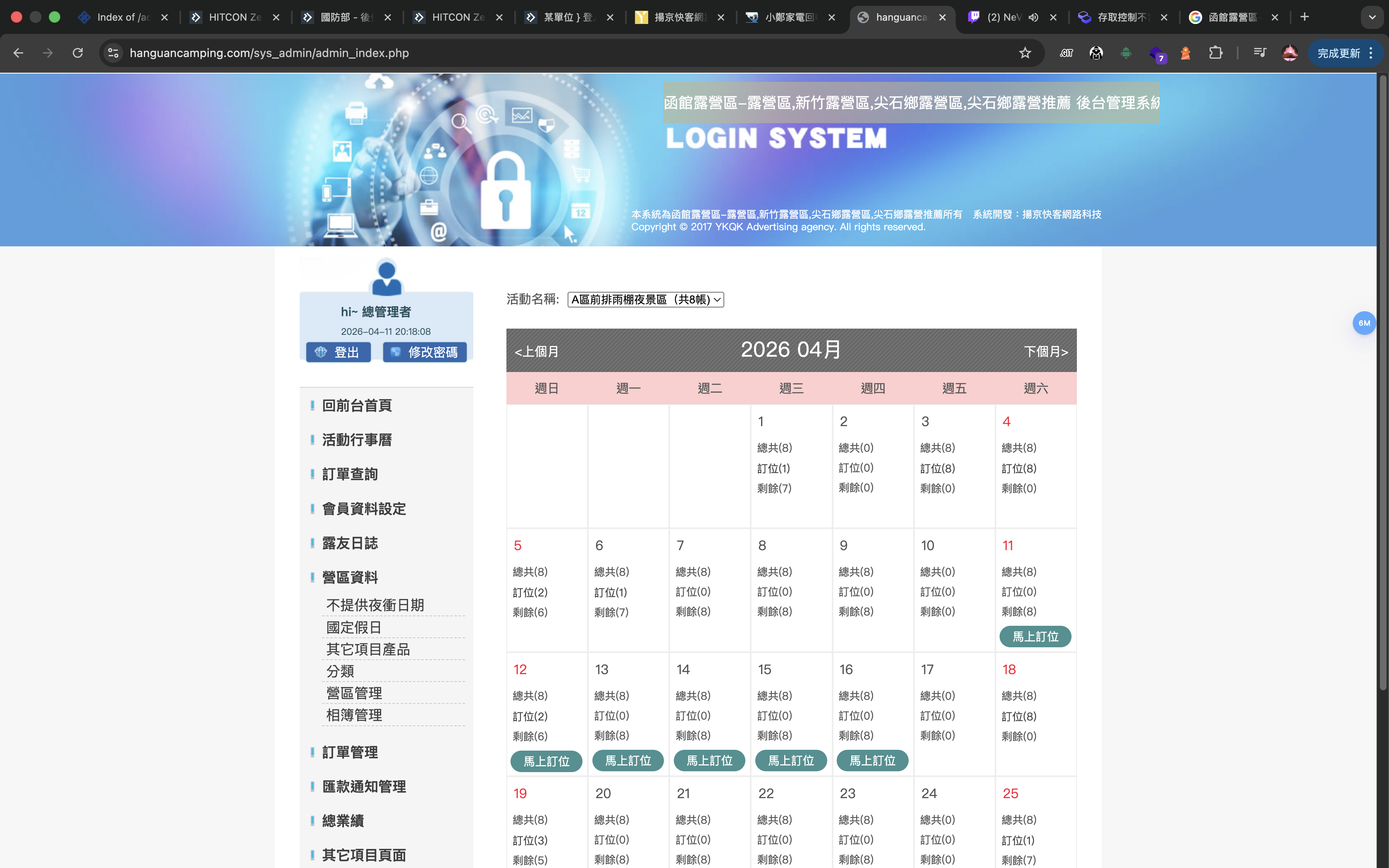Viewport: 1389px width, 868px height.
Task: Open the Chrome profile avatar
Action: tap(1290, 53)
